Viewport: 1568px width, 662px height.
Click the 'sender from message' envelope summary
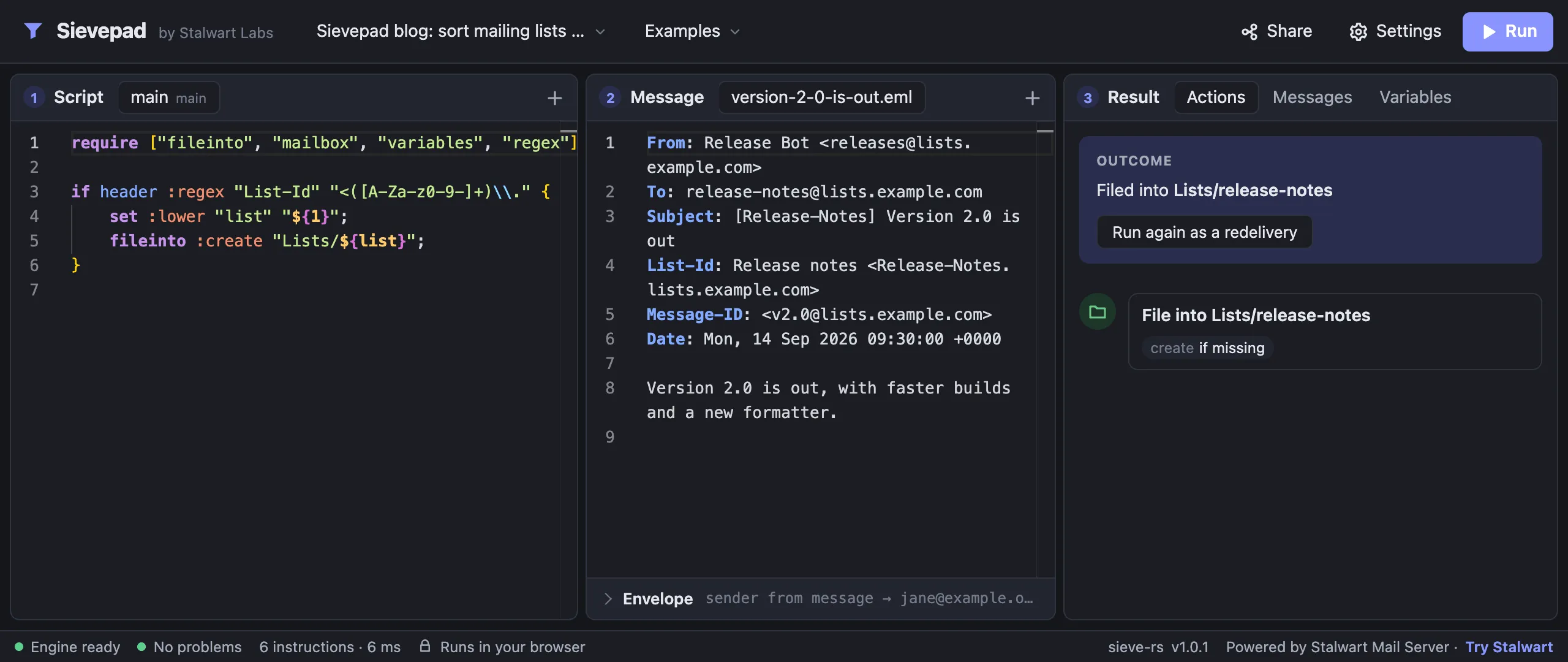tap(869, 598)
